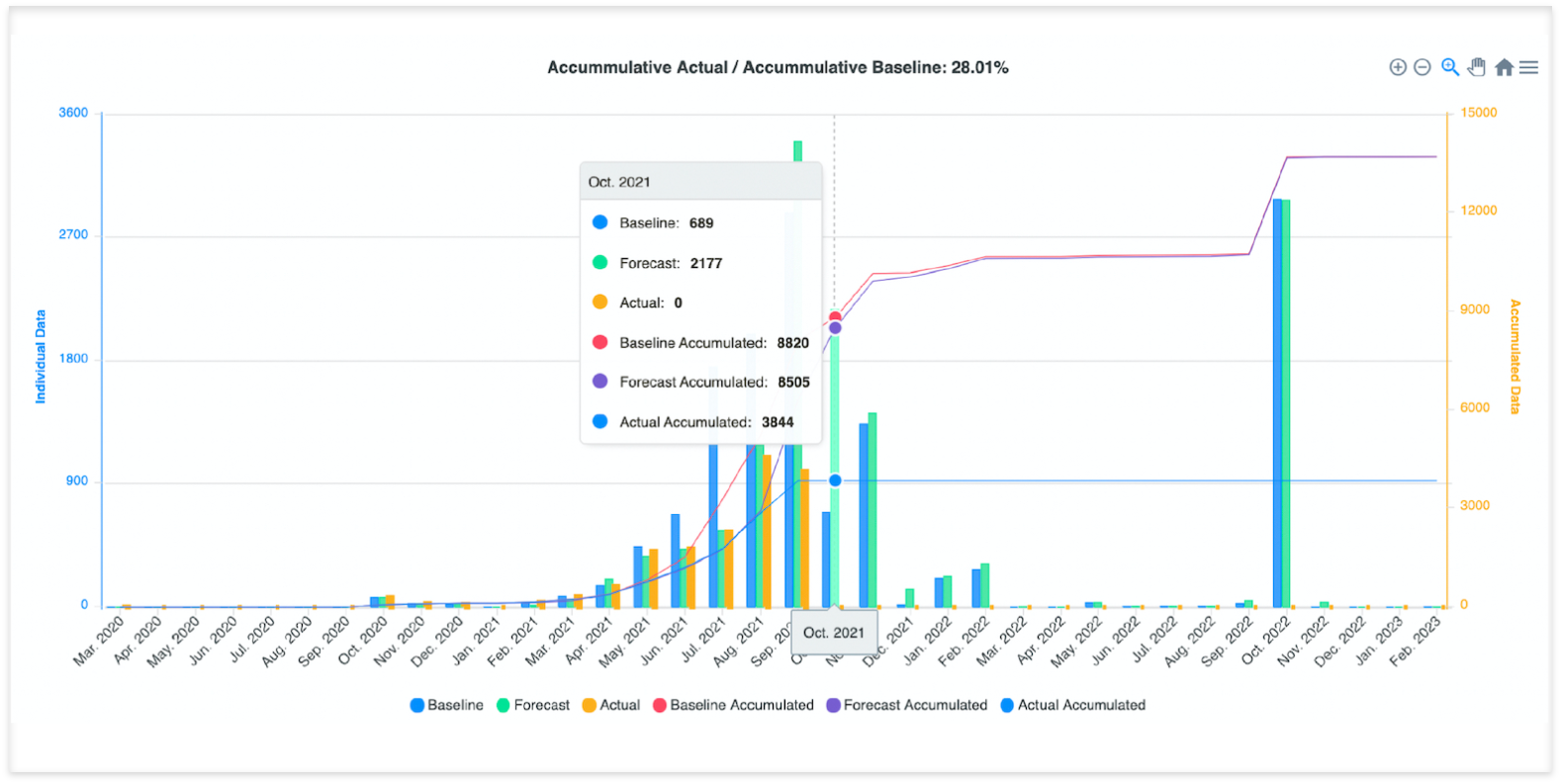Toggle Actual series in the bottom legend
The image size is (1561, 784).
pos(611,705)
